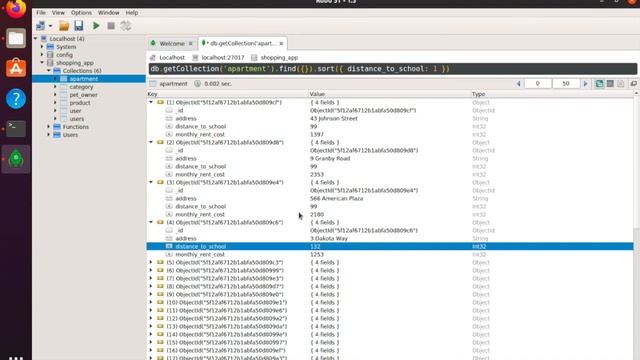
Task: Open the File menu
Action: tap(41, 13)
